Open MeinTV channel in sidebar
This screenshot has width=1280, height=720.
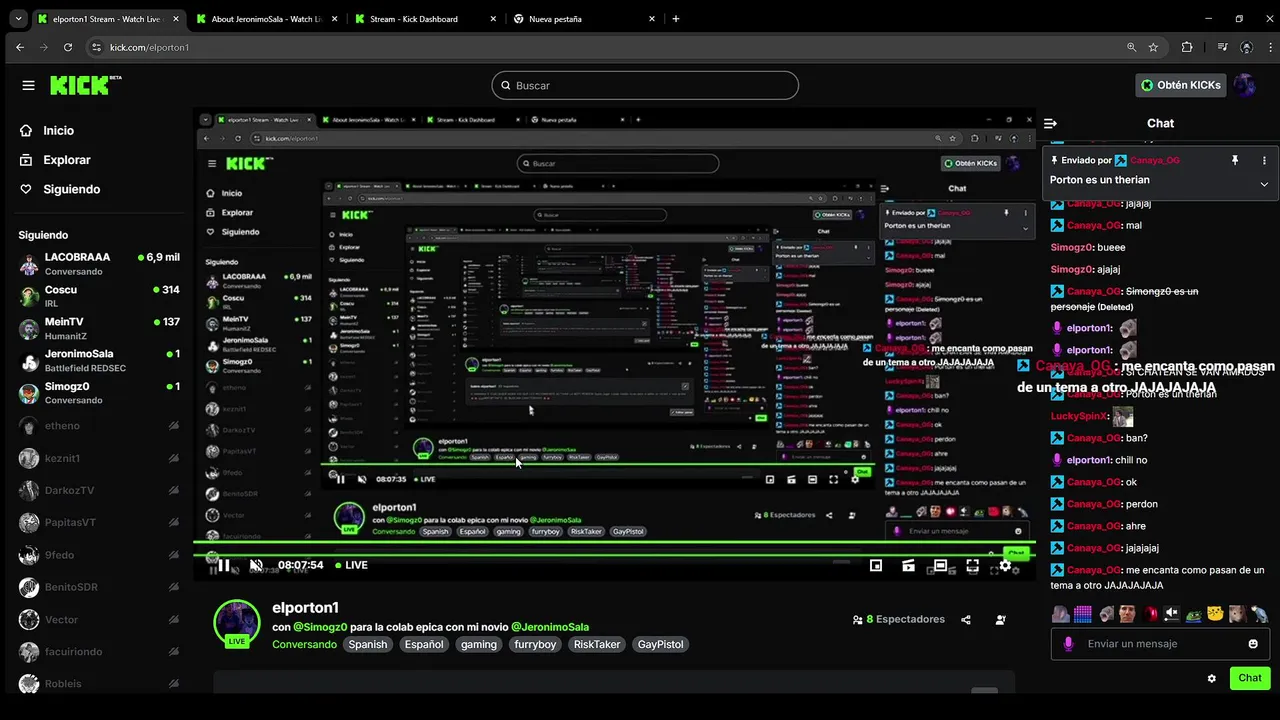click(x=98, y=328)
